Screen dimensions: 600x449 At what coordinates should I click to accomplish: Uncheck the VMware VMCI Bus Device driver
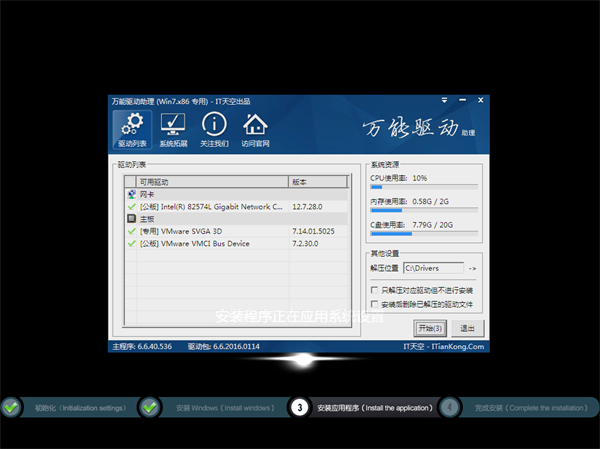pyautogui.click(x=131, y=242)
